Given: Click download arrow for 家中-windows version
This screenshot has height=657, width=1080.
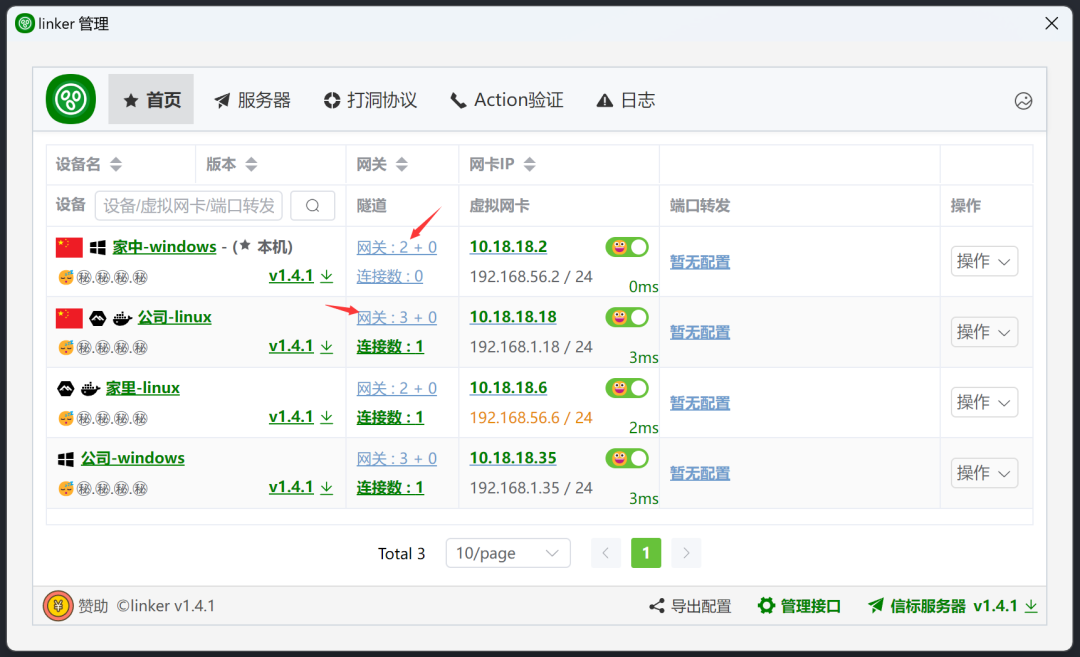Looking at the screenshot, I should tap(326, 275).
